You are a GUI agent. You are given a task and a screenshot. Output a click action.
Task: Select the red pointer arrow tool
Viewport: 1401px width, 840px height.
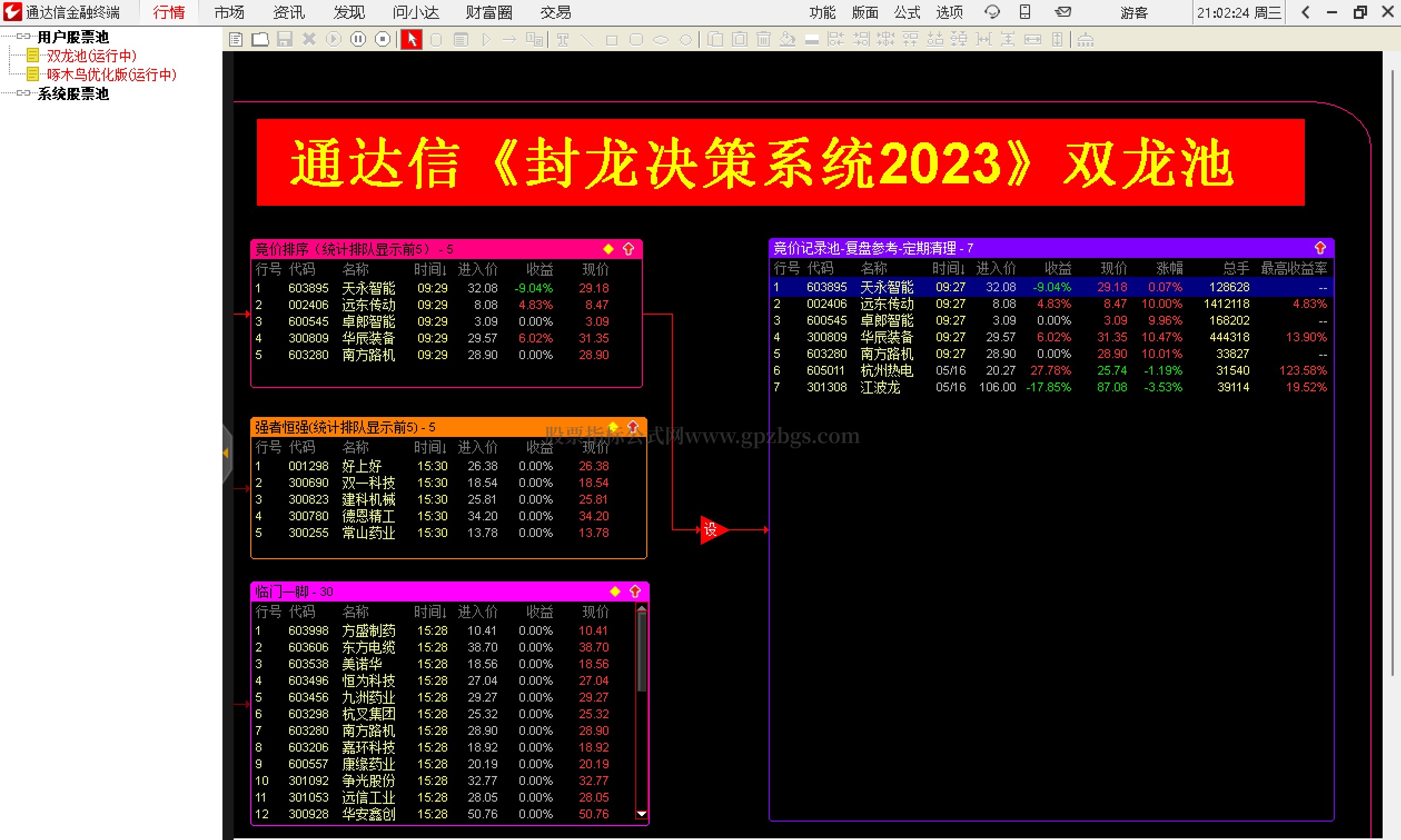click(411, 39)
